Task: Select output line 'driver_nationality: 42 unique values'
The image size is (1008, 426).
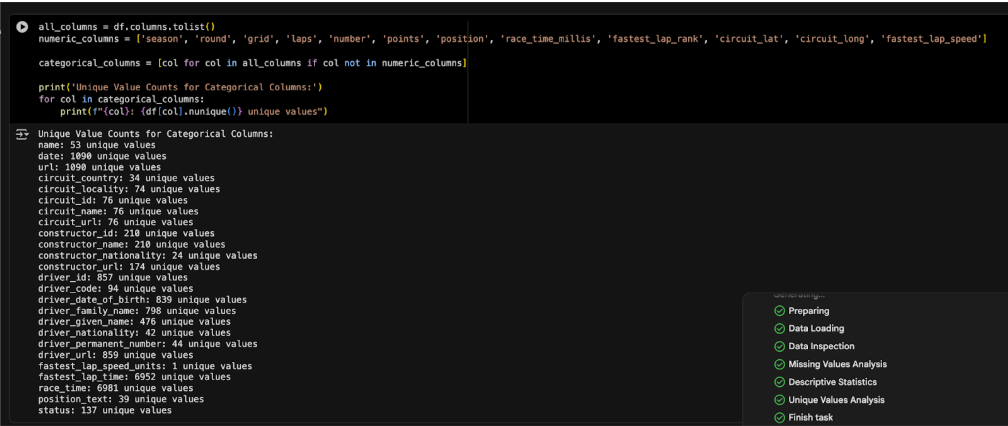Action: pyautogui.click(x=134, y=333)
